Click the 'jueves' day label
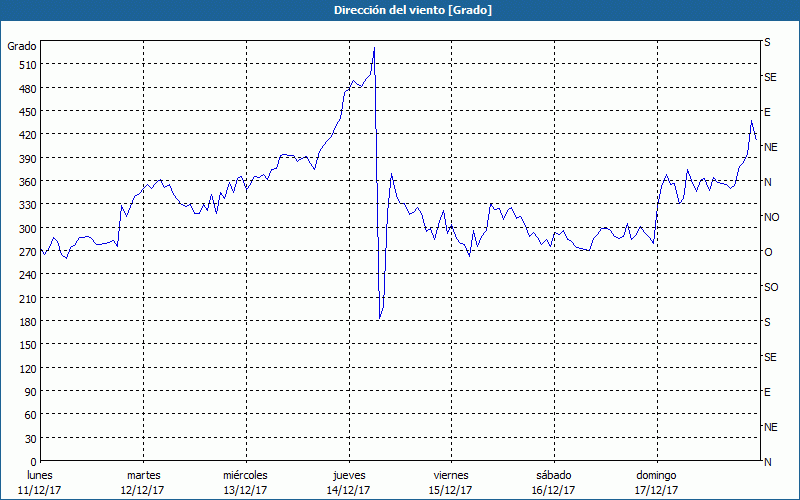The width and height of the screenshot is (800, 500). (349, 476)
